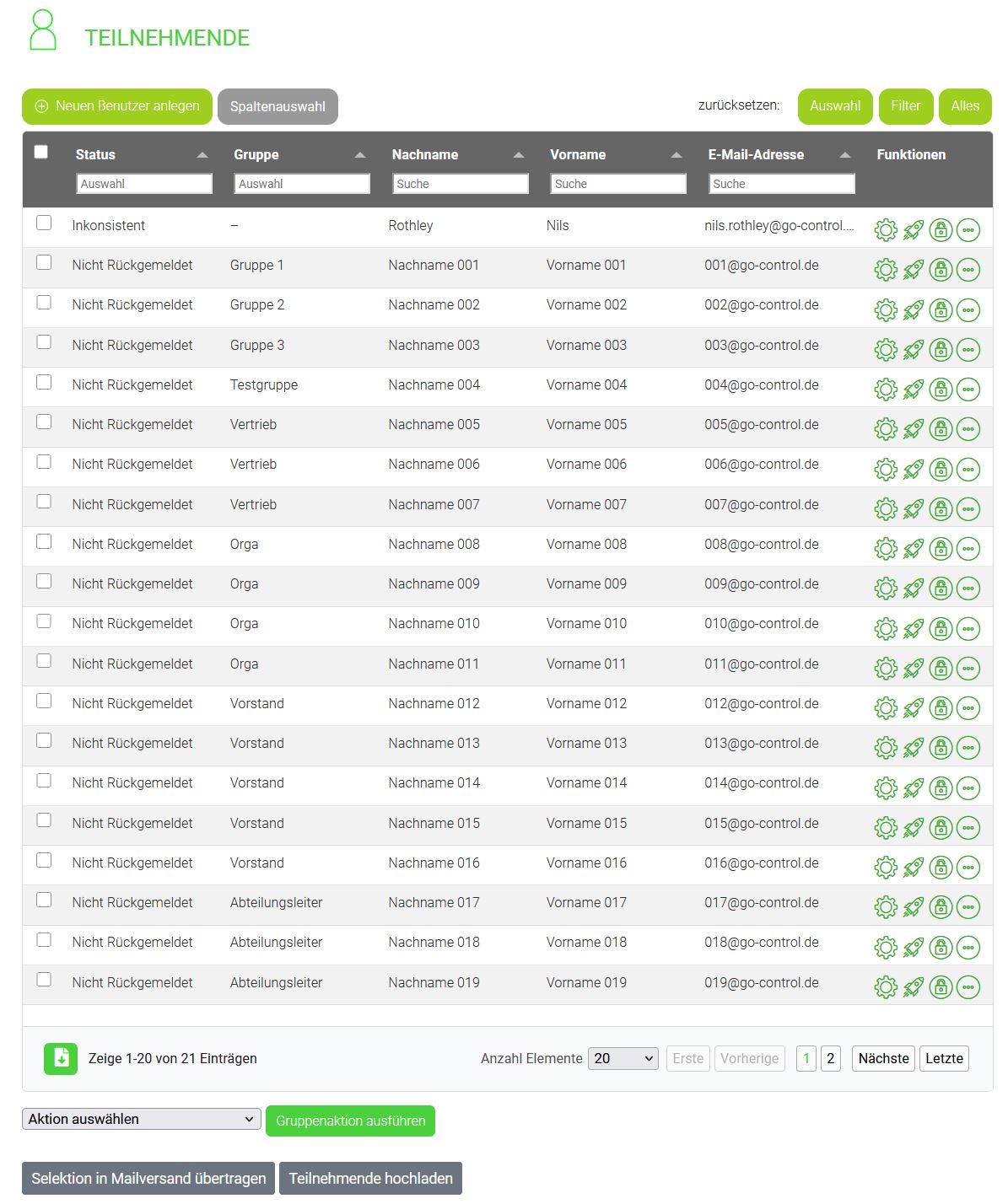This screenshot has height=1204, width=1008.
Task: Click the Nächste pagination button
Action: tap(883, 1059)
